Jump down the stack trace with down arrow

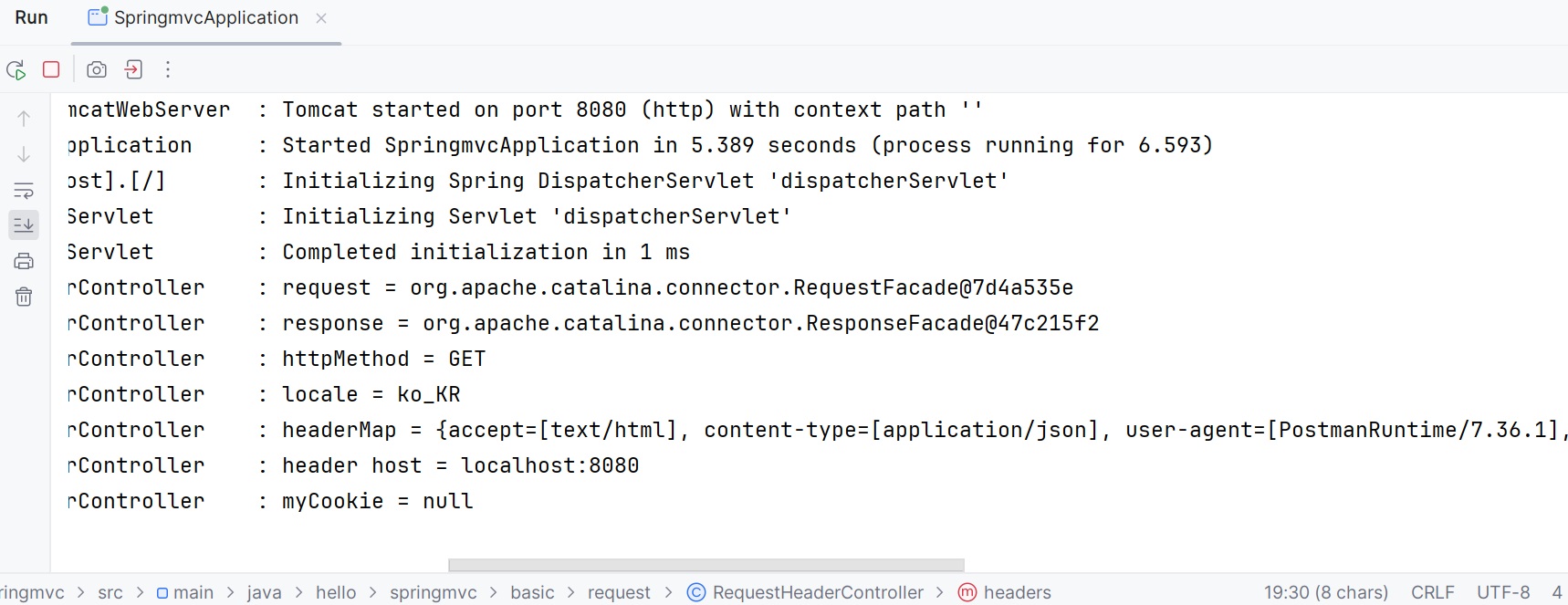24,154
